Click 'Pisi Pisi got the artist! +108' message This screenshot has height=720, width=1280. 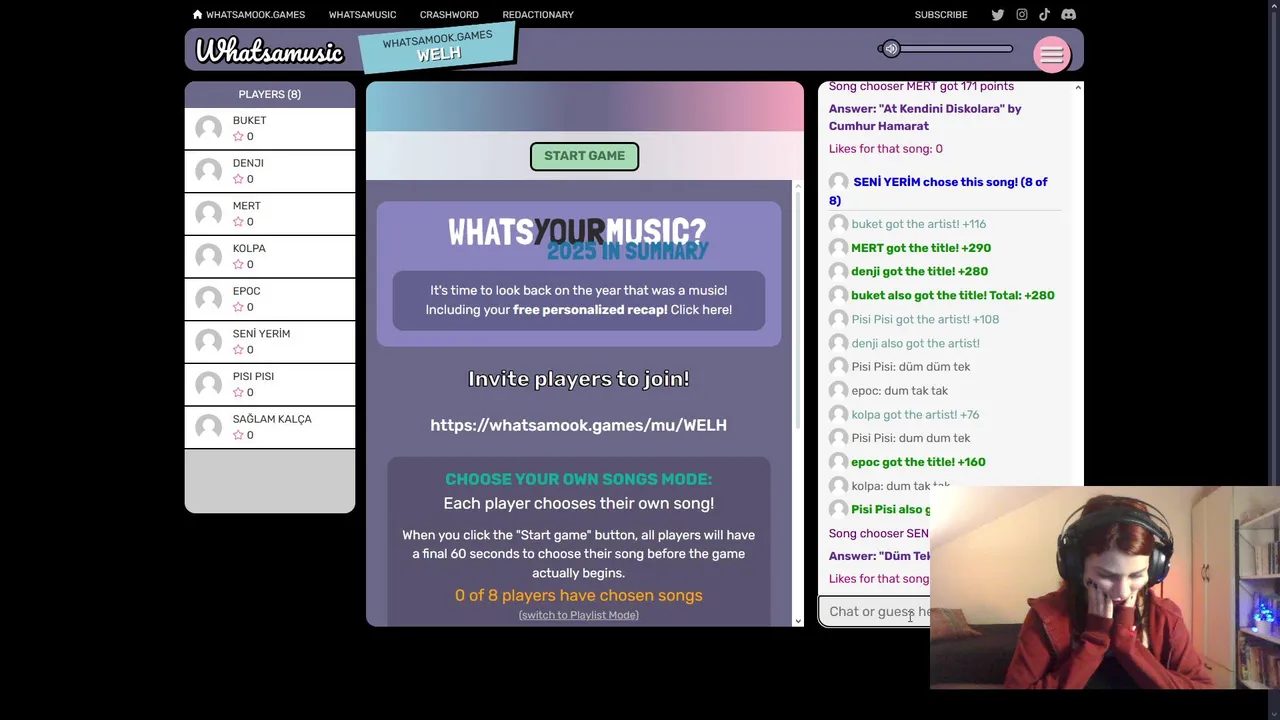[x=925, y=319]
